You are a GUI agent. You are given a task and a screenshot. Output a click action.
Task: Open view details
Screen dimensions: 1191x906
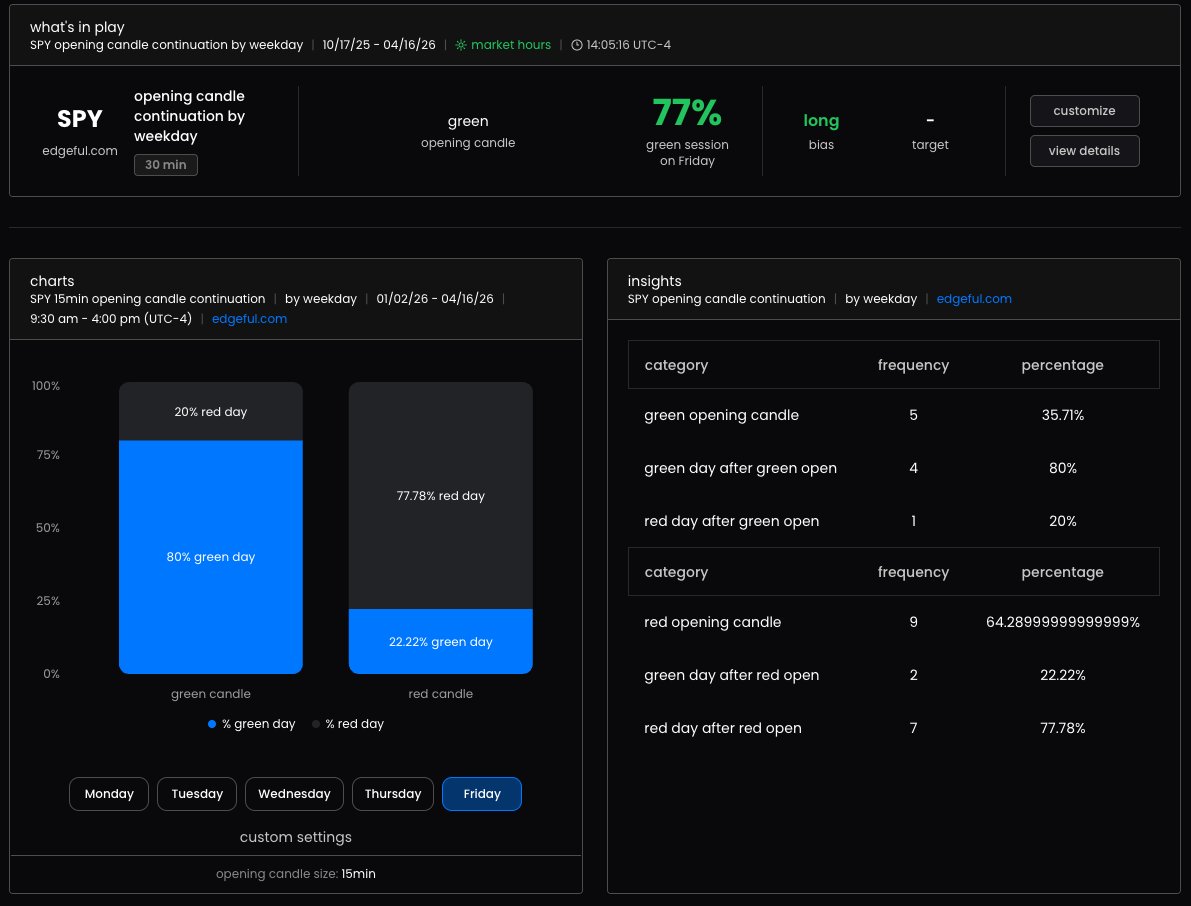pyautogui.click(x=1084, y=150)
